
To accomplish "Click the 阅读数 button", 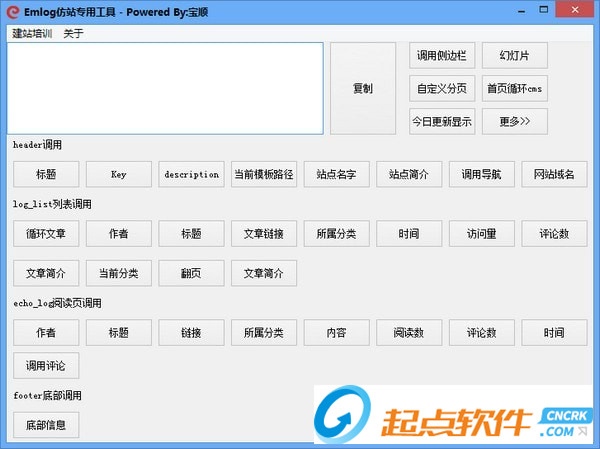I will click(409, 333).
